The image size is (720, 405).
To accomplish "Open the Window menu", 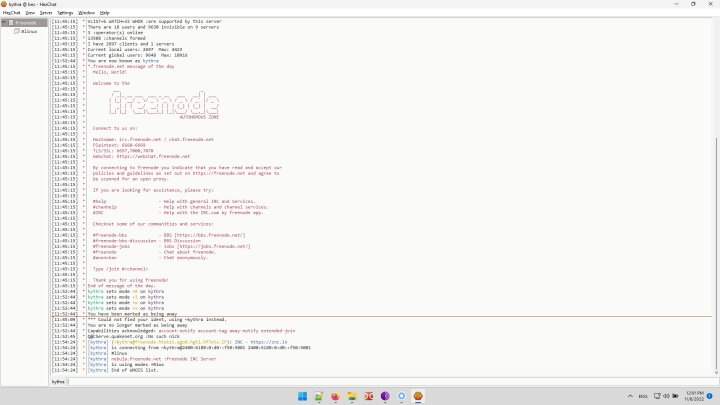I will point(86,13).
